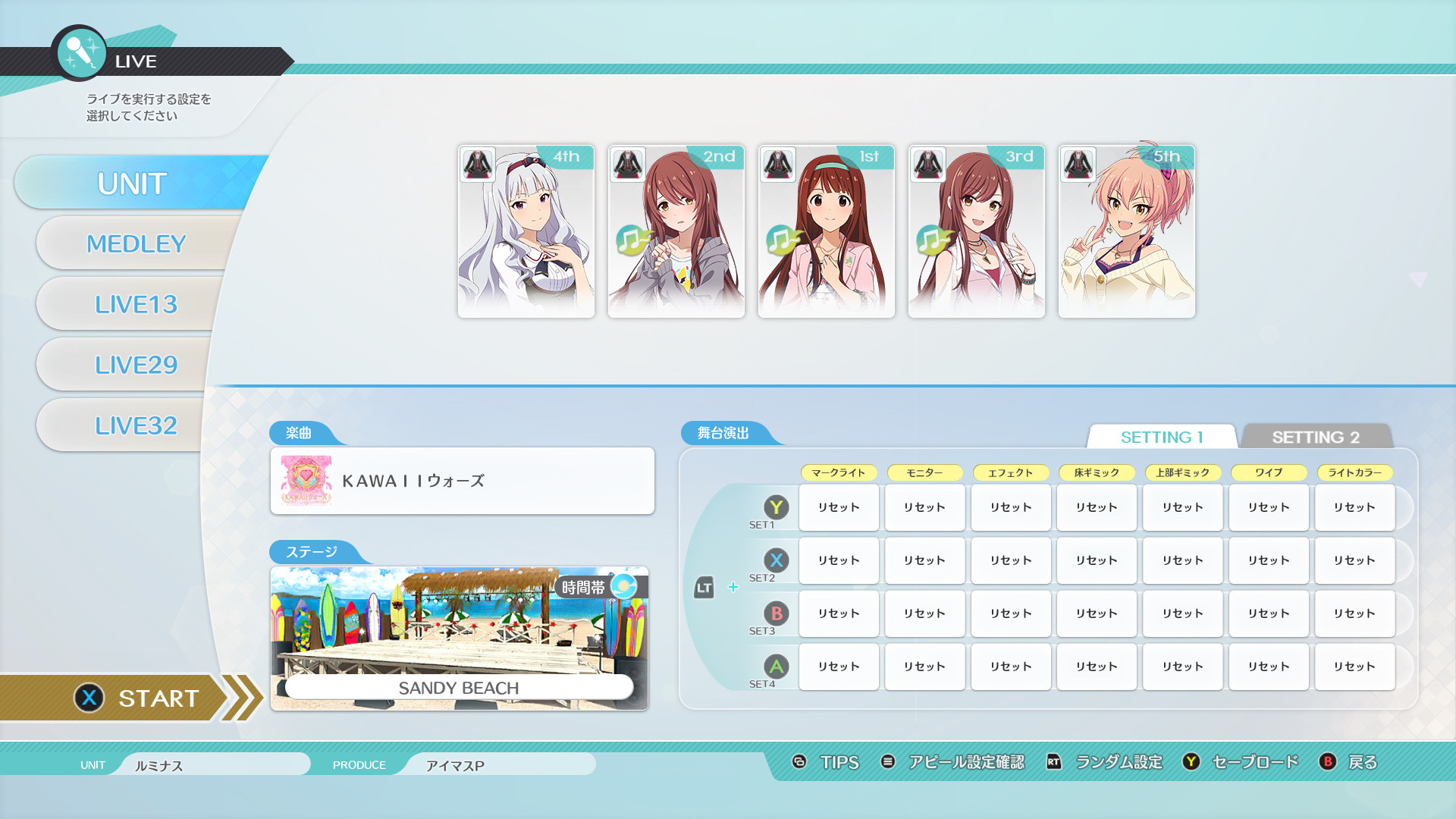Click the ワイプ column header
1456x819 pixels.
coord(1269,472)
